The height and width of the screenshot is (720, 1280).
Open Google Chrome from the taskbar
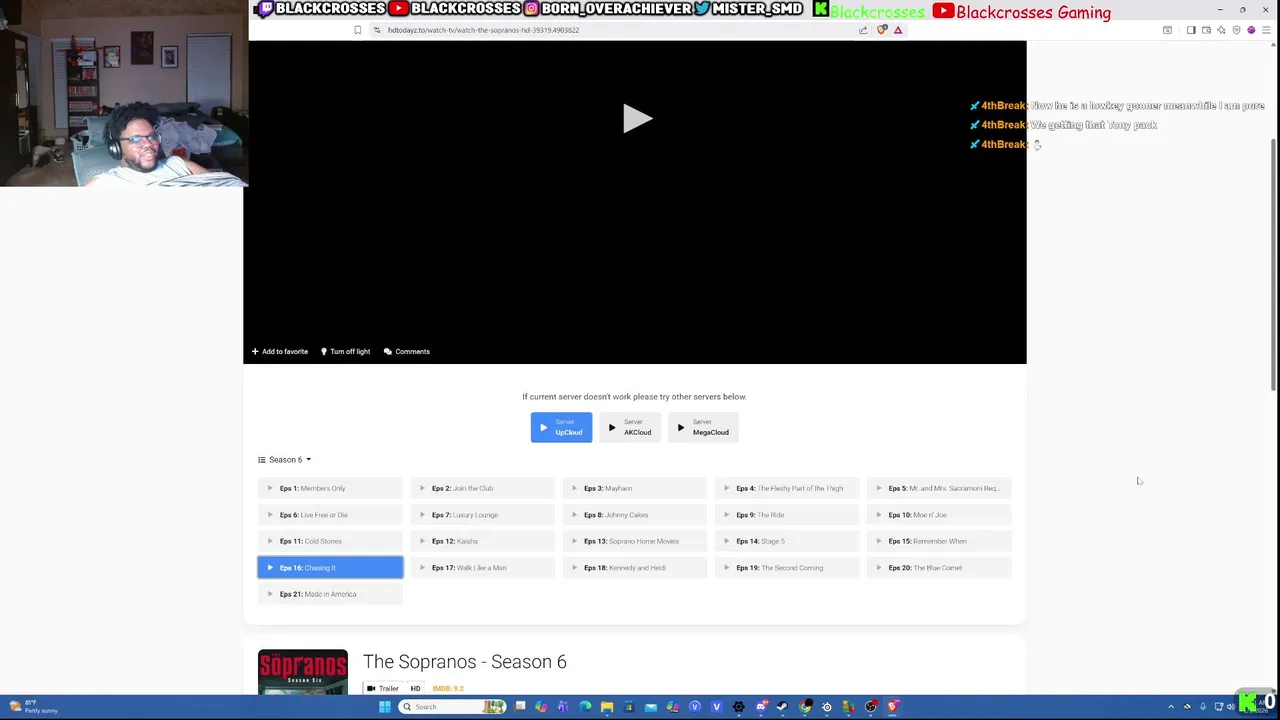(x=805, y=707)
